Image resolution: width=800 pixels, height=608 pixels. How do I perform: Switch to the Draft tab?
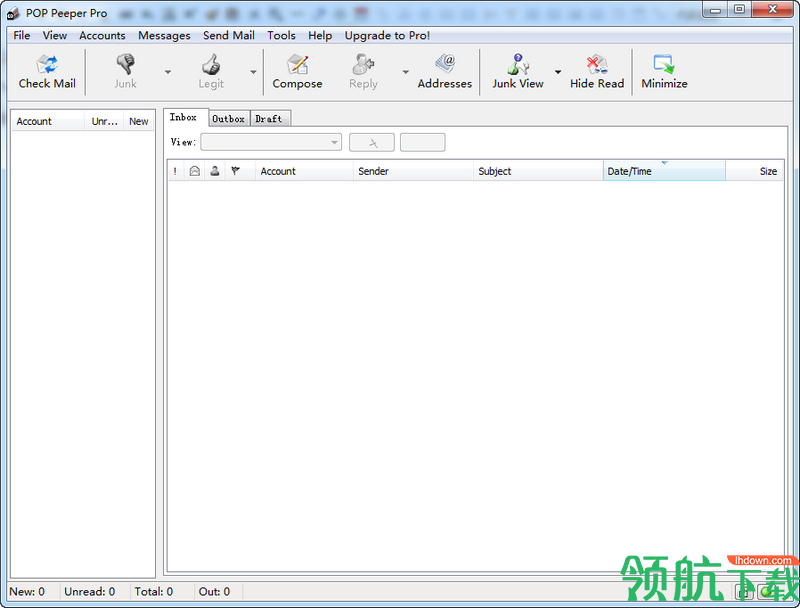point(270,119)
